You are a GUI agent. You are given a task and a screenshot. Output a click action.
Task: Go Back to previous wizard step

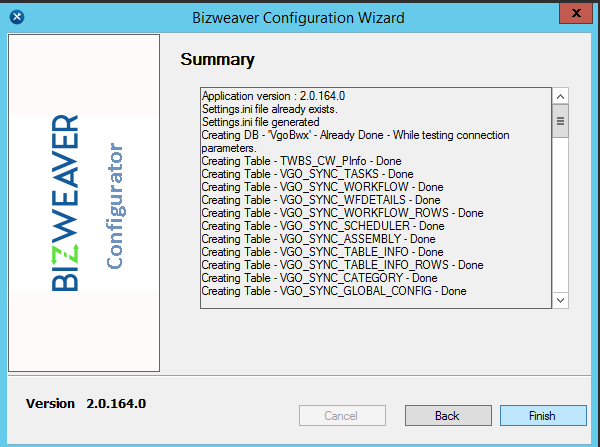(448, 415)
